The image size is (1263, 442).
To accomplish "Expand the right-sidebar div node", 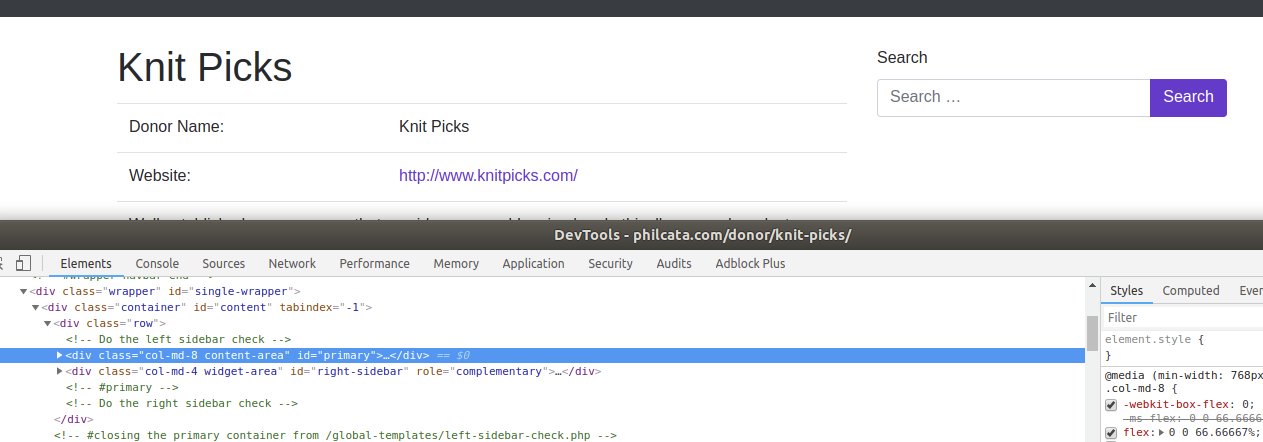I will pyautogui.click(x=60, y=371).
